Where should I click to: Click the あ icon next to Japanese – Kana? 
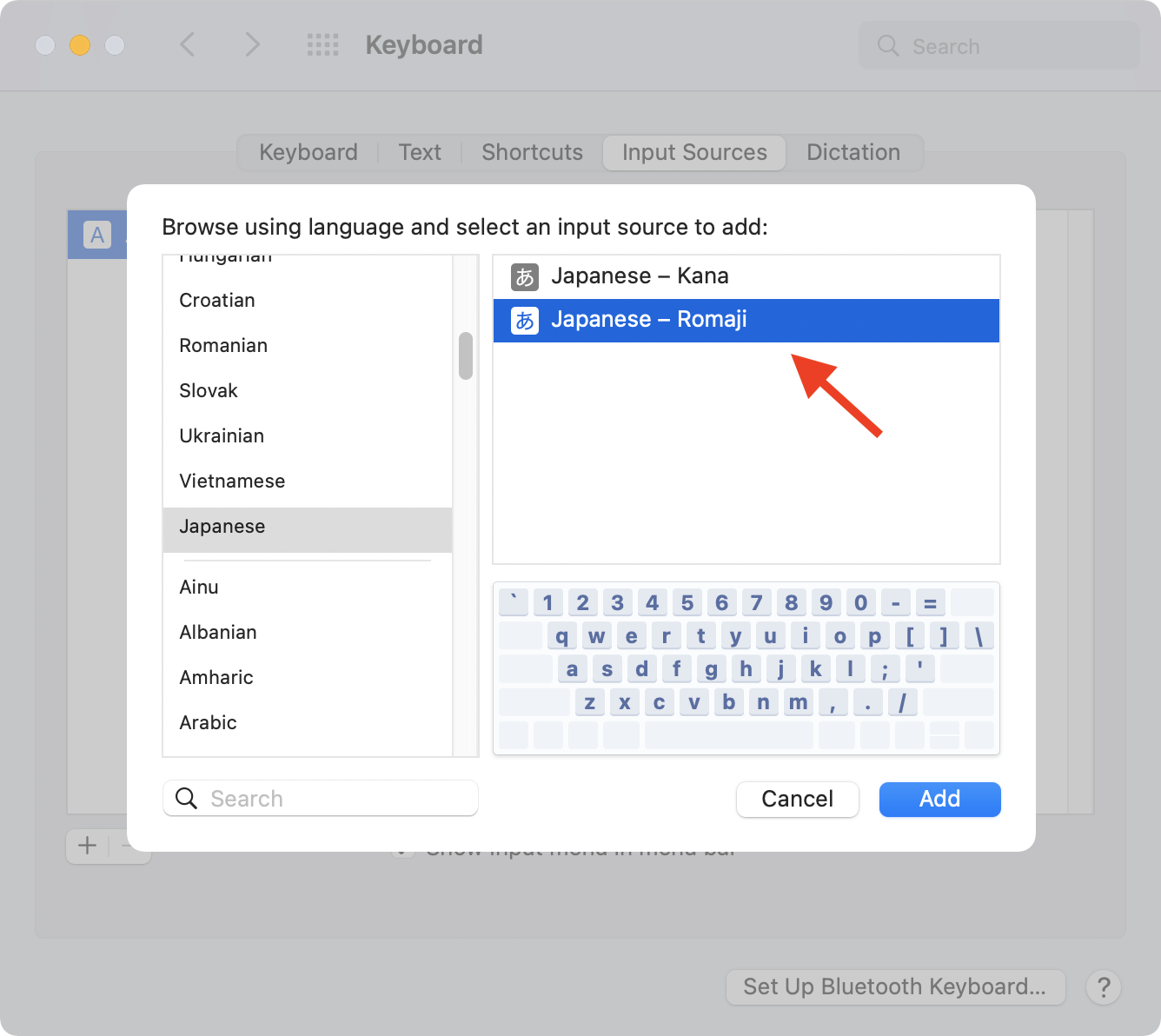click(525, 276)
